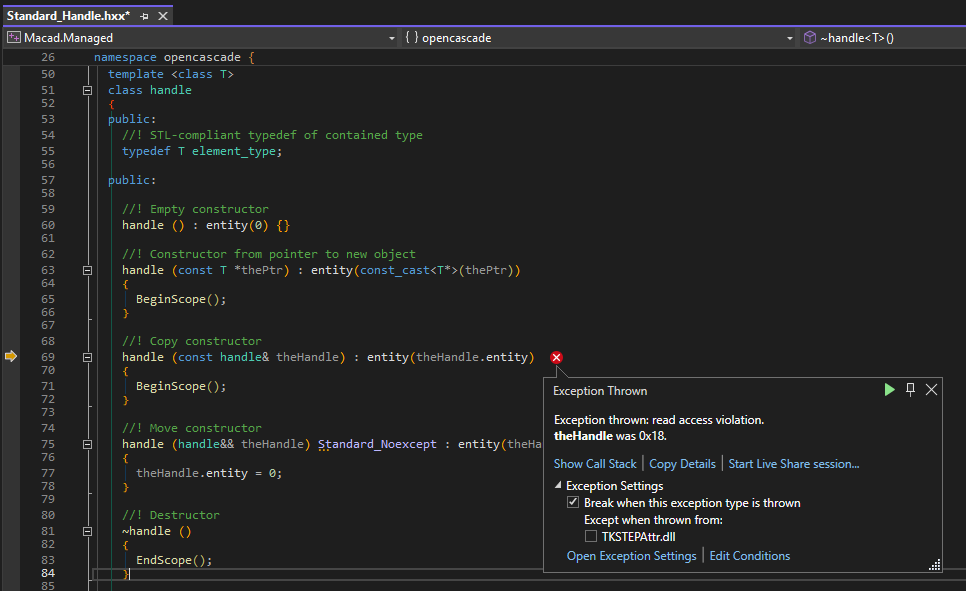Click the Edit Conditions link
Screen dimensions: 966x591
(749, 556)
